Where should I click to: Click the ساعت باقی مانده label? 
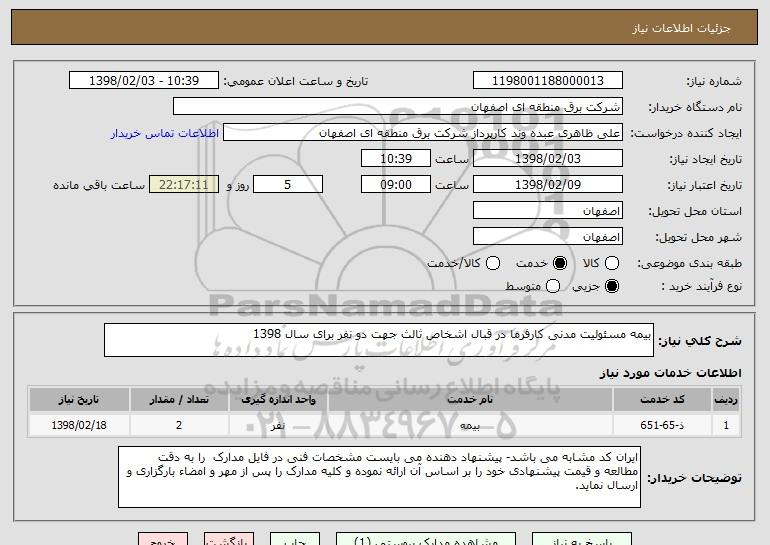pyautogui.click(x=99, y=185)
